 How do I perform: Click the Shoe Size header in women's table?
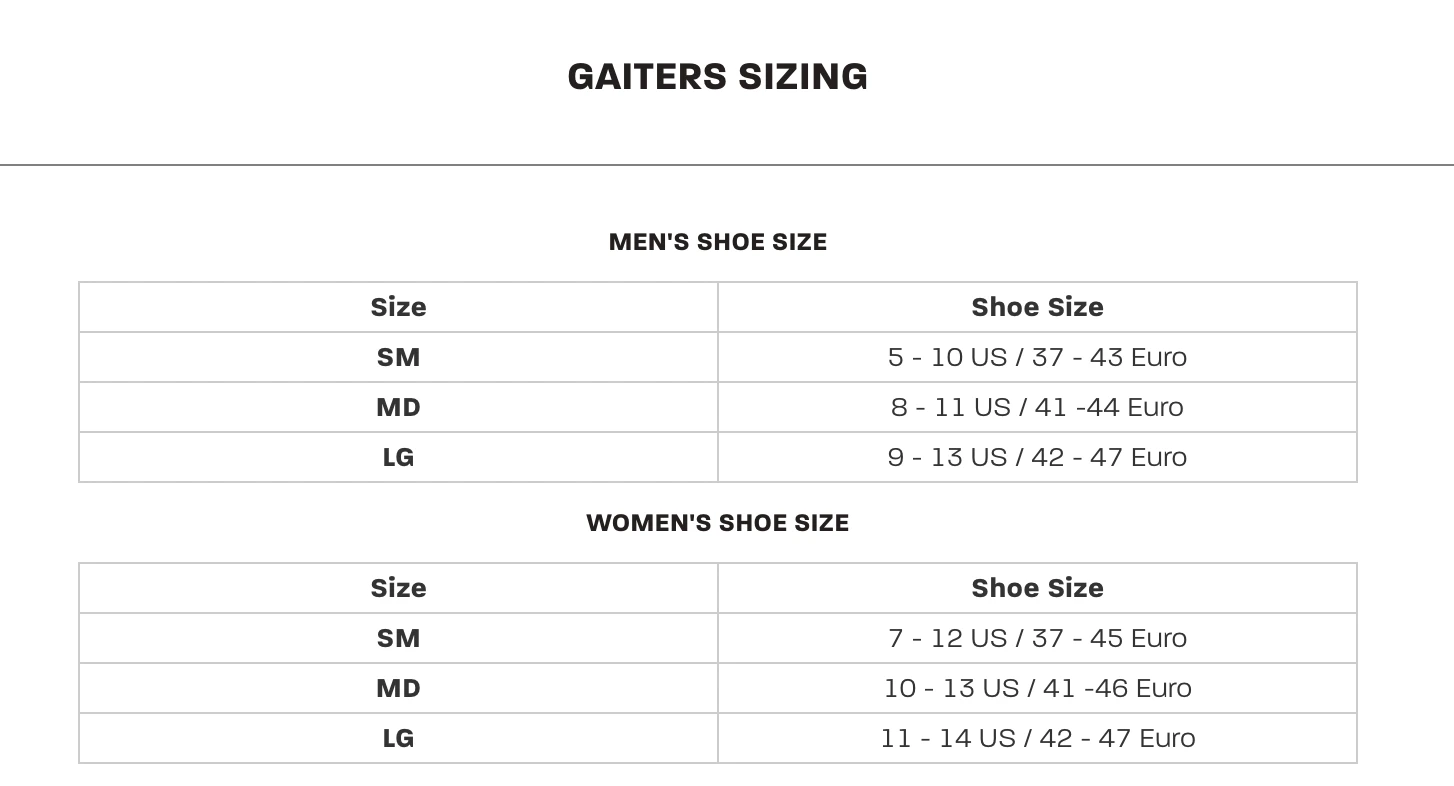1037,588
